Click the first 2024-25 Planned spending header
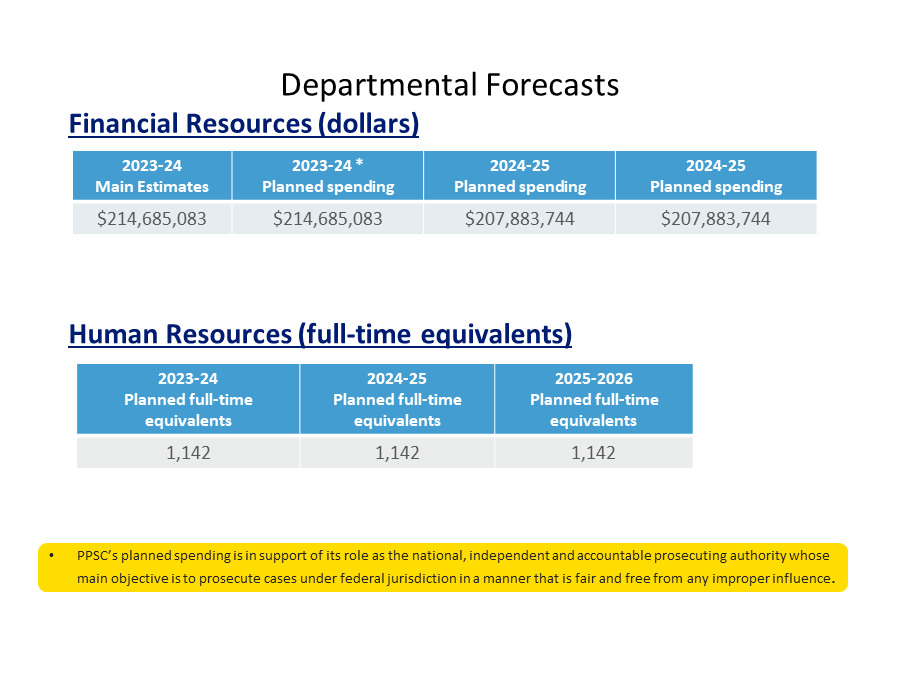This screenshot has height=675, width=900. (519, 175)
